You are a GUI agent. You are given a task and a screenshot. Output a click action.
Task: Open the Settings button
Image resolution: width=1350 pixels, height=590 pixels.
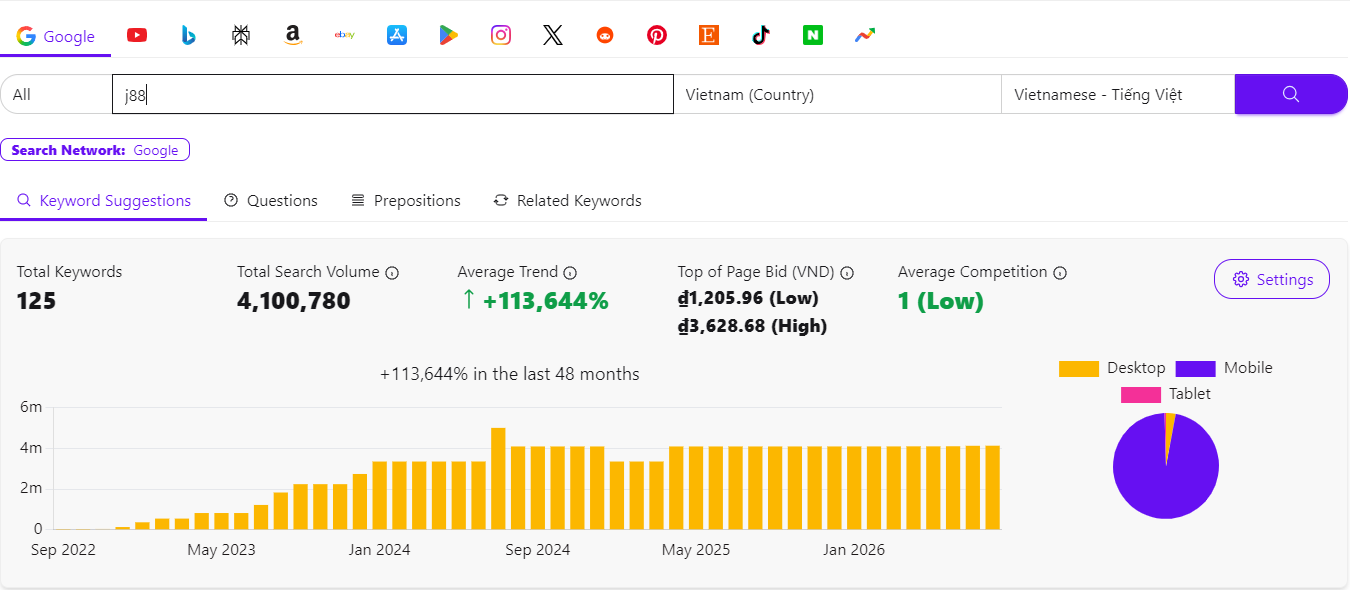1272,279
